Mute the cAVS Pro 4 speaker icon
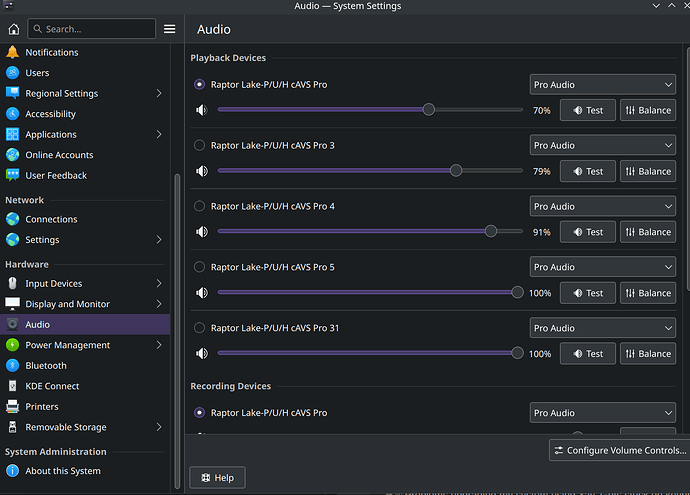Image resolution: width=690 pixels, height=495 pixels. click(202, 231)
